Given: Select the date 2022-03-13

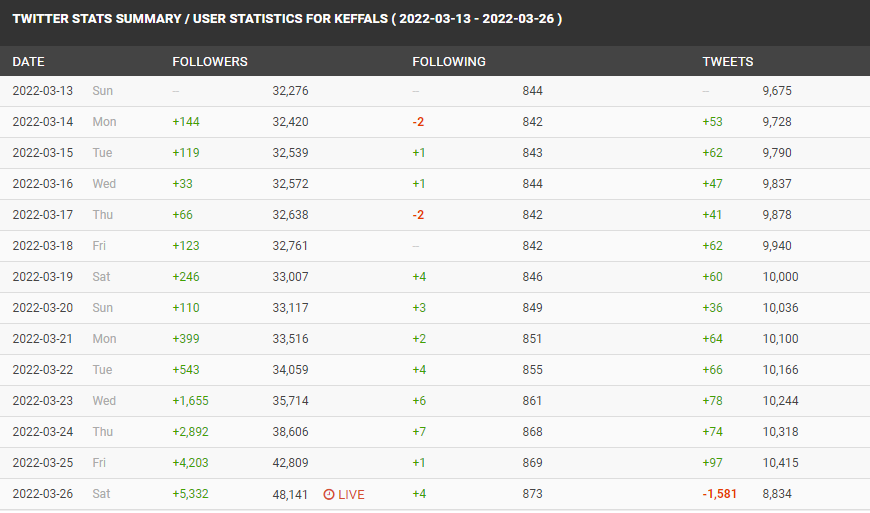Looking at the screenshot, I should [43, 91].
